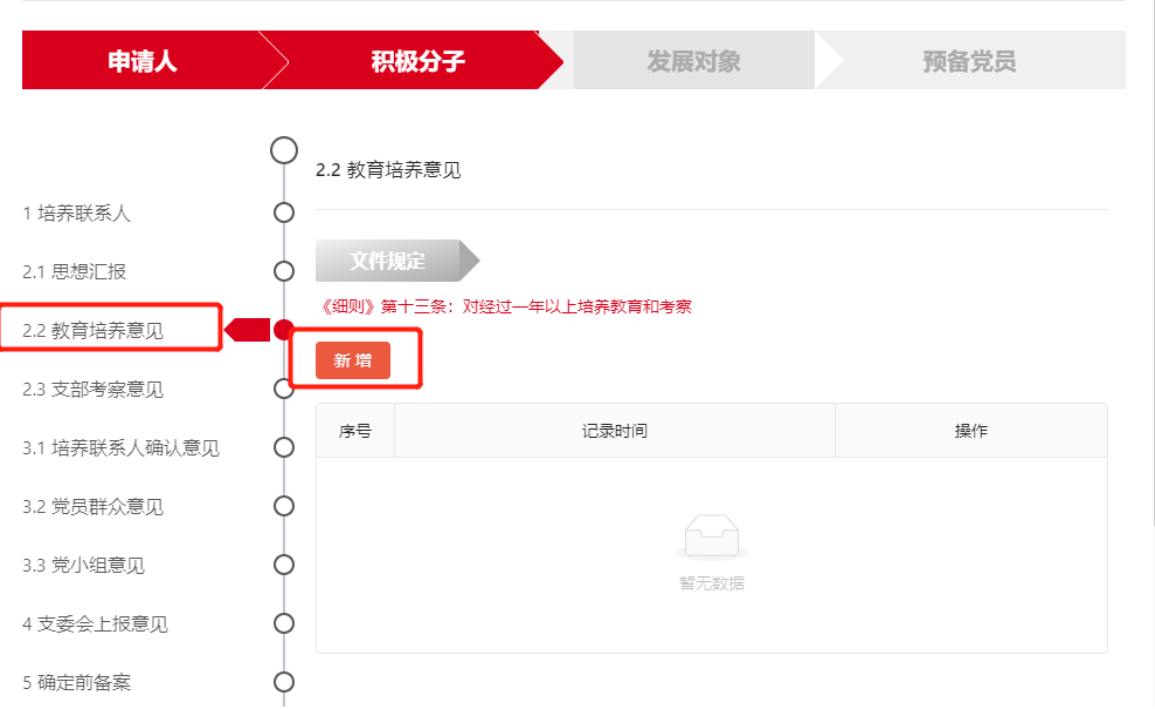This screenshot has height=709, width=1155.
Task: Select 1 培养联系人 in the sidebar
Action: click(x=77, y=213)
